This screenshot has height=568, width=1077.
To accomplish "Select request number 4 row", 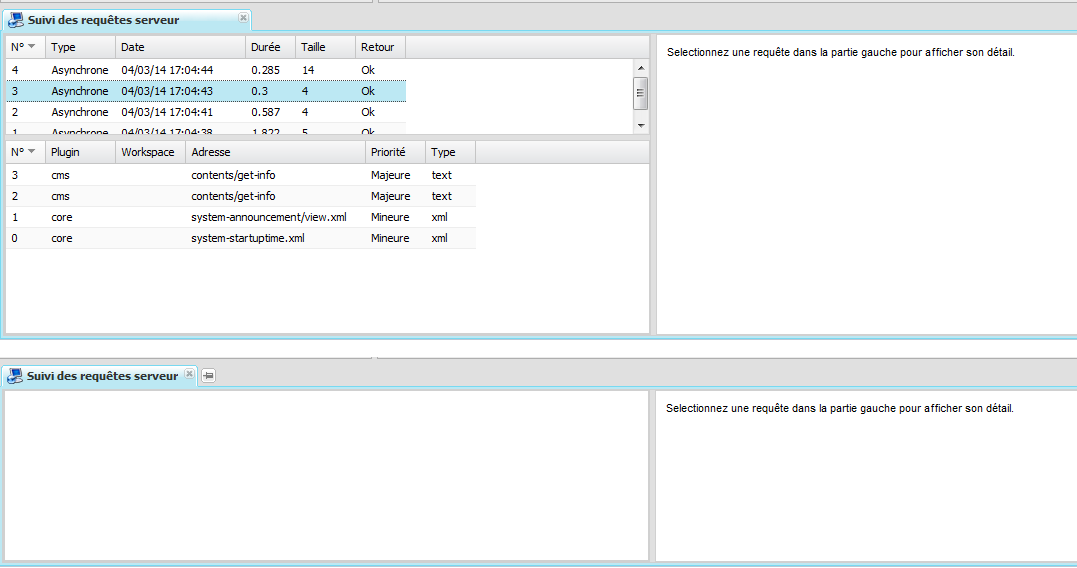I will click(x=205, y=70).
